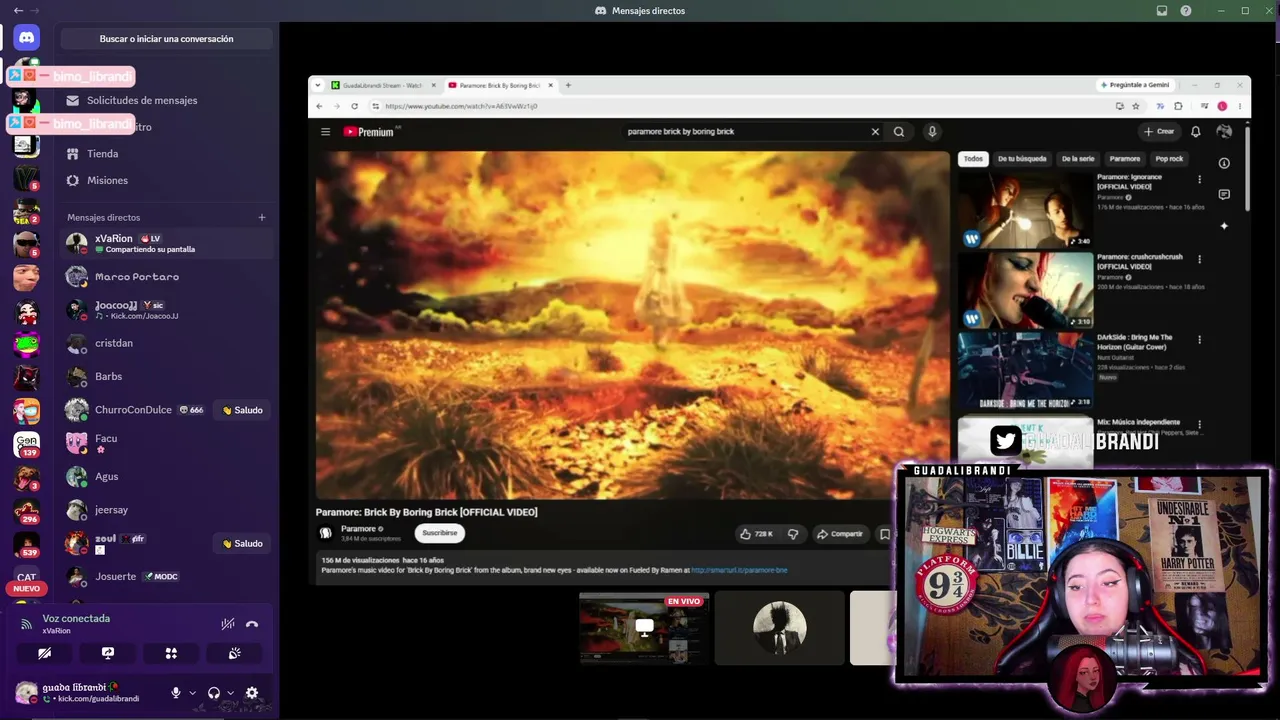Select the Todos filter chip
Image resolution: width=1280 pixels, height=720 pixels.
[973, 159]
